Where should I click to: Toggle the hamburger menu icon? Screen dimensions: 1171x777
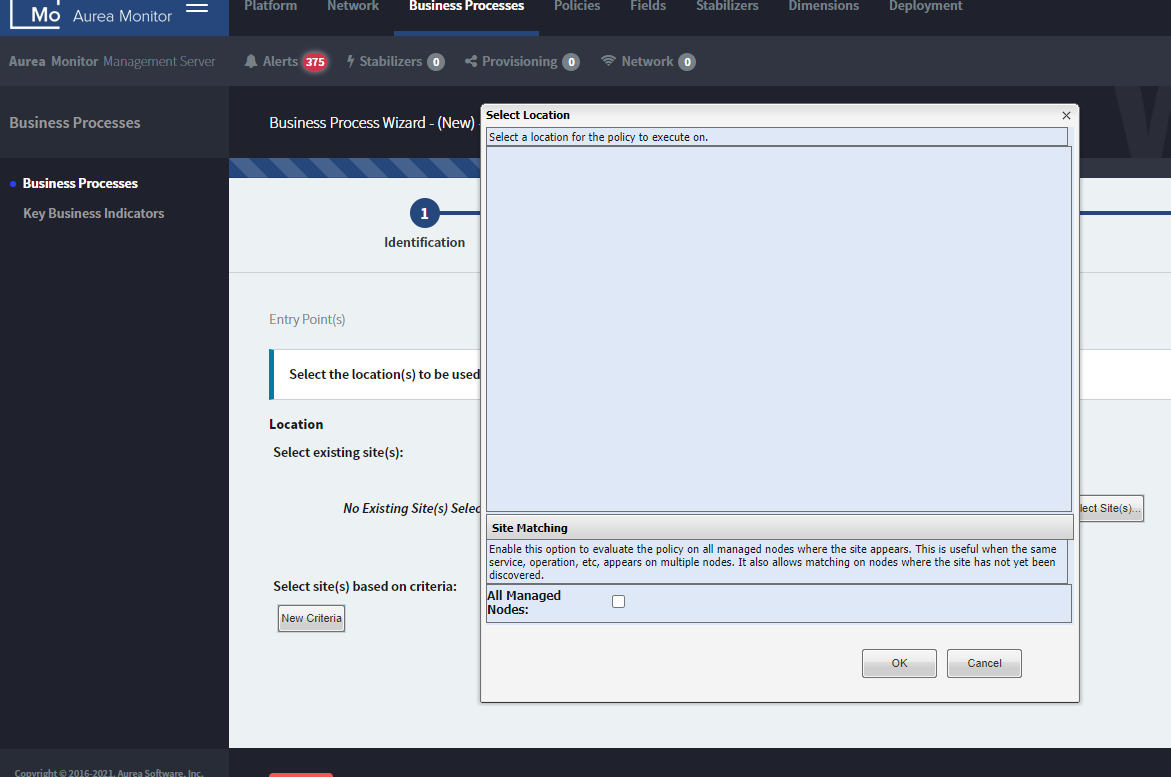[x=197, y=8]
